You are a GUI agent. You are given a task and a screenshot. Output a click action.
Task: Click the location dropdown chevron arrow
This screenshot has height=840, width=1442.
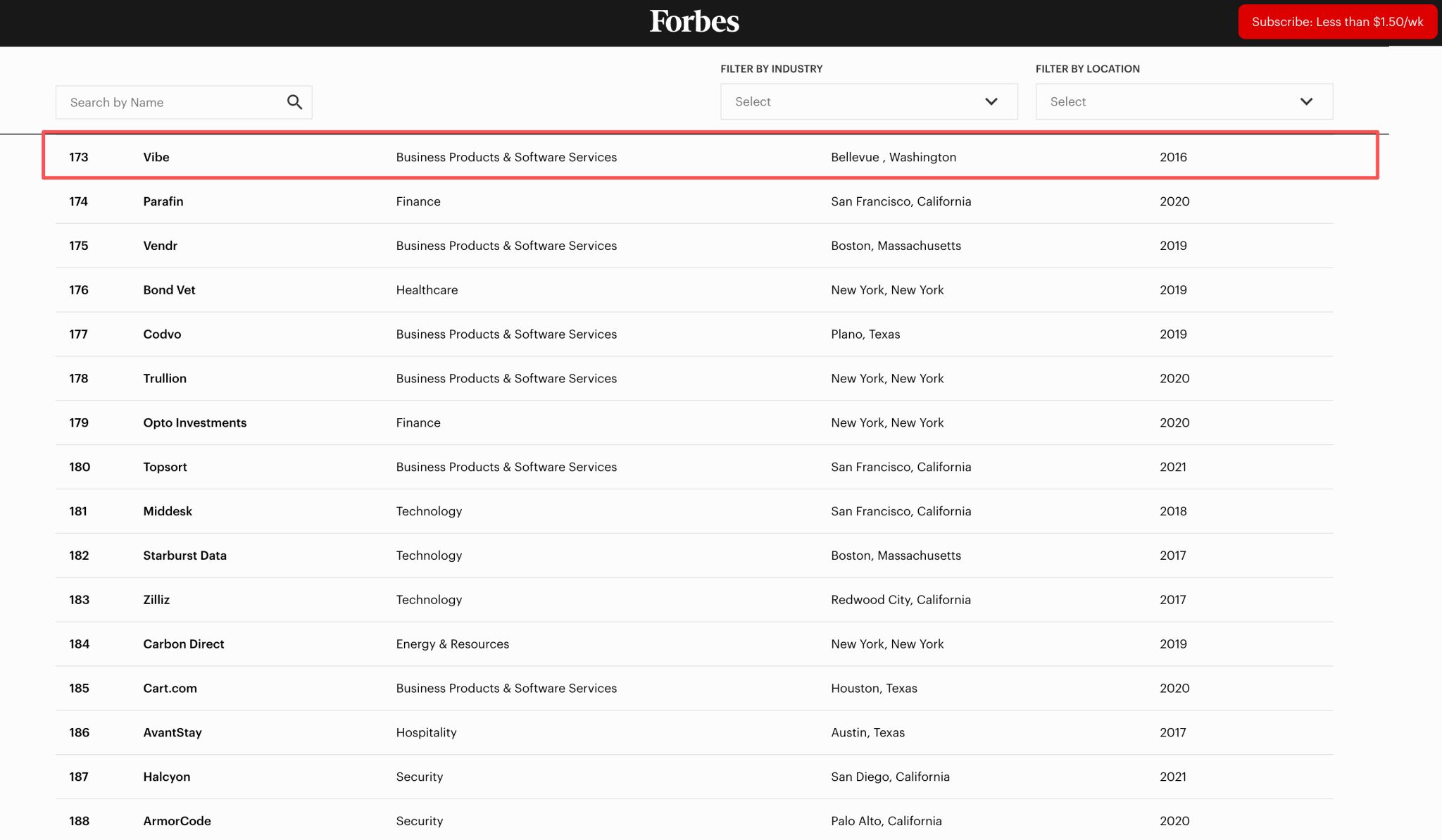pyautogui.click(x=1306, y=101)
